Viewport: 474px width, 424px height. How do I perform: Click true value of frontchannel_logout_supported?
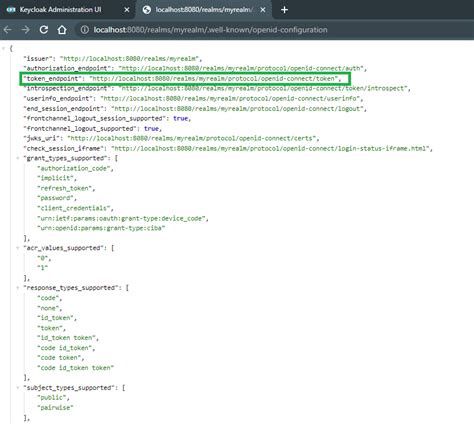click(151, 129)
